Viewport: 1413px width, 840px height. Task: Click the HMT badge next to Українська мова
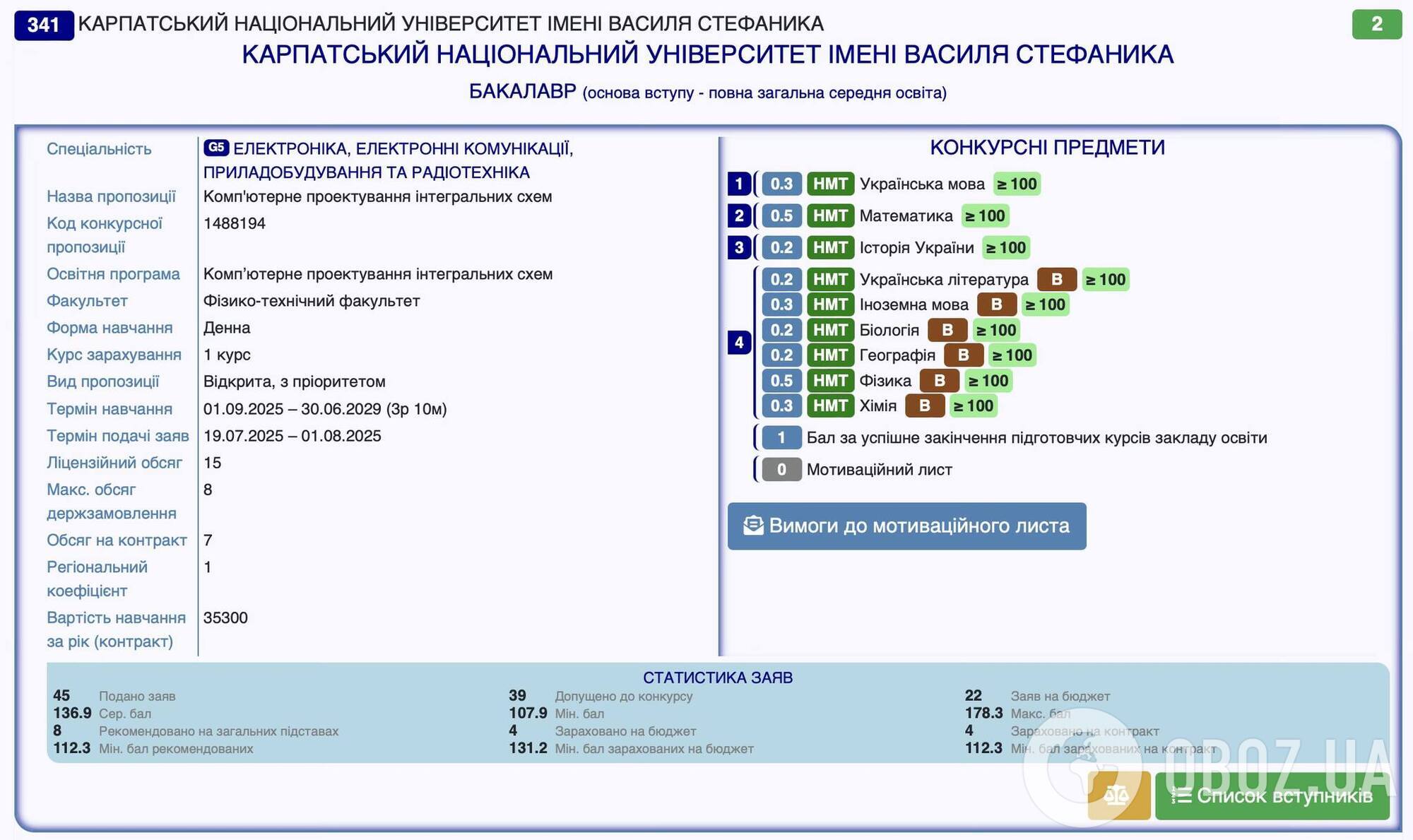tap(830, 184)
